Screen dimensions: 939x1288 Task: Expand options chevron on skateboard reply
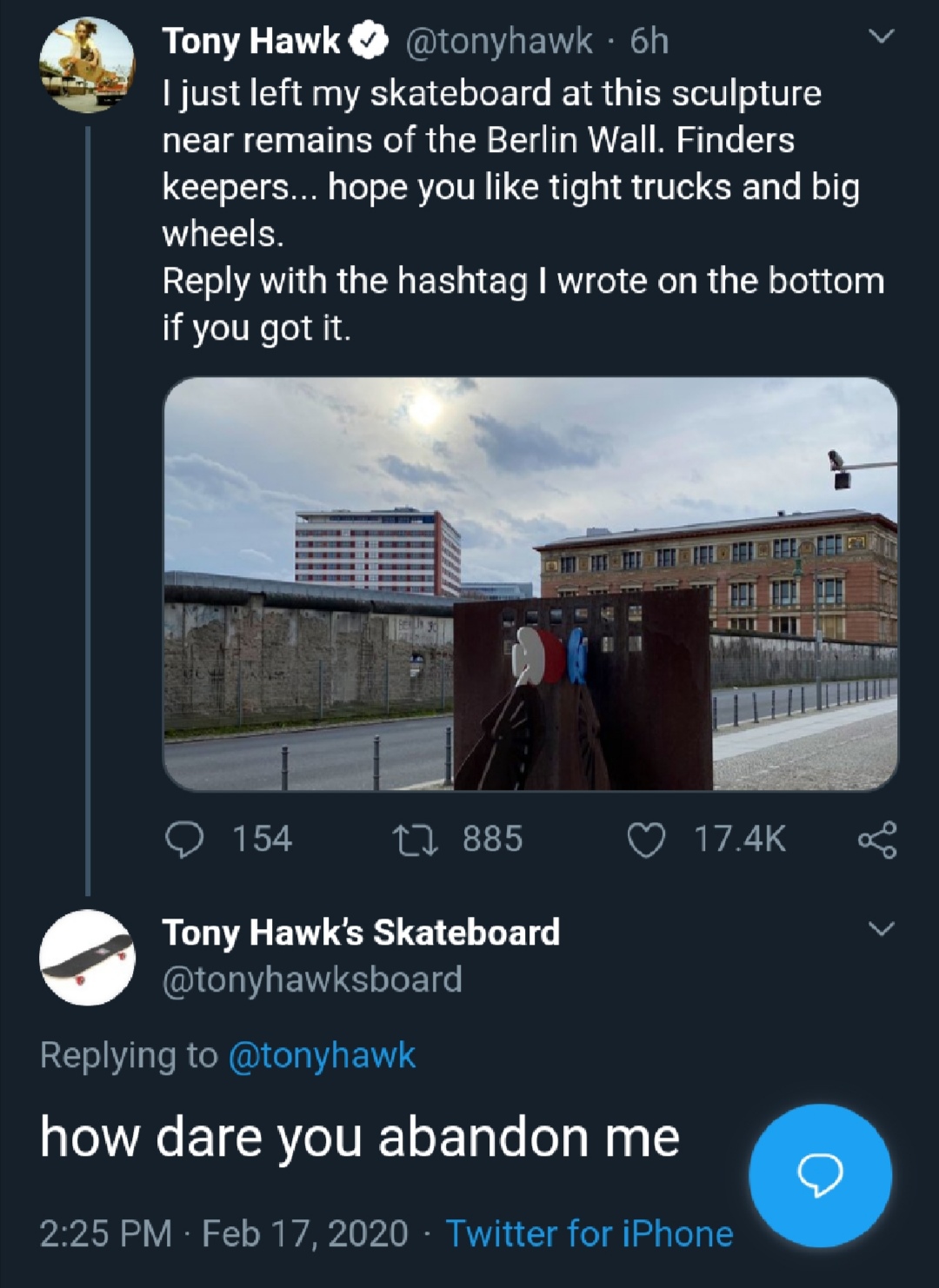tap(882, 930)
